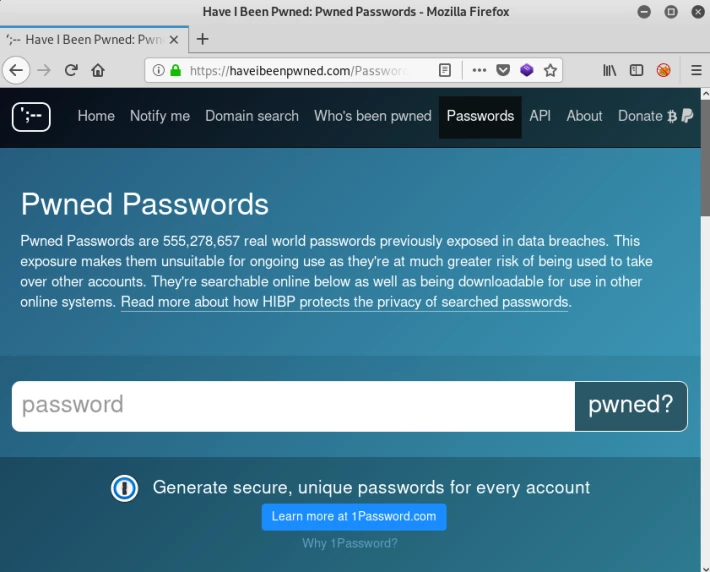Open the Library icon

(x=609, y=70)
